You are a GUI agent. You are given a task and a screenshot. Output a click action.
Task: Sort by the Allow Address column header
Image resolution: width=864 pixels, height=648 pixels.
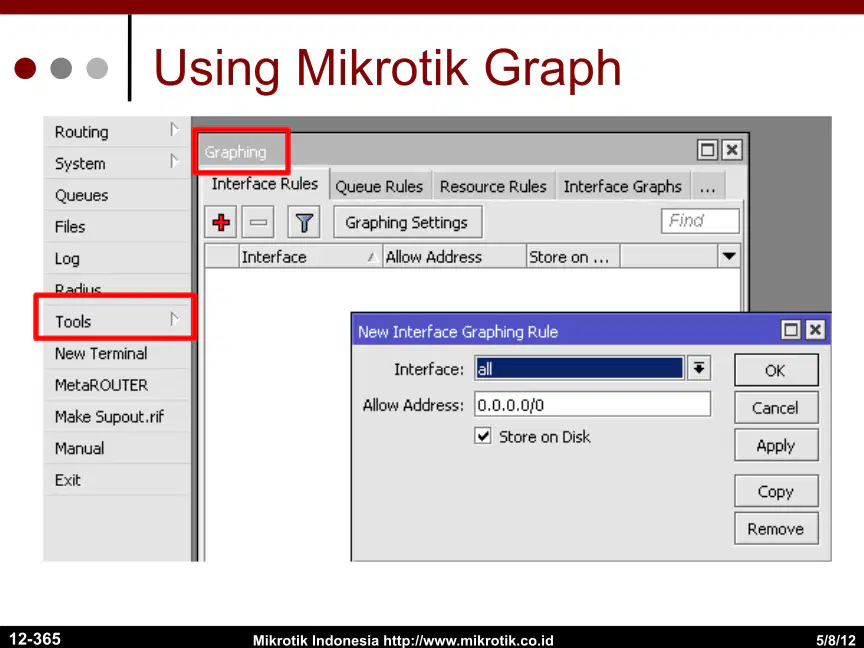455,257
